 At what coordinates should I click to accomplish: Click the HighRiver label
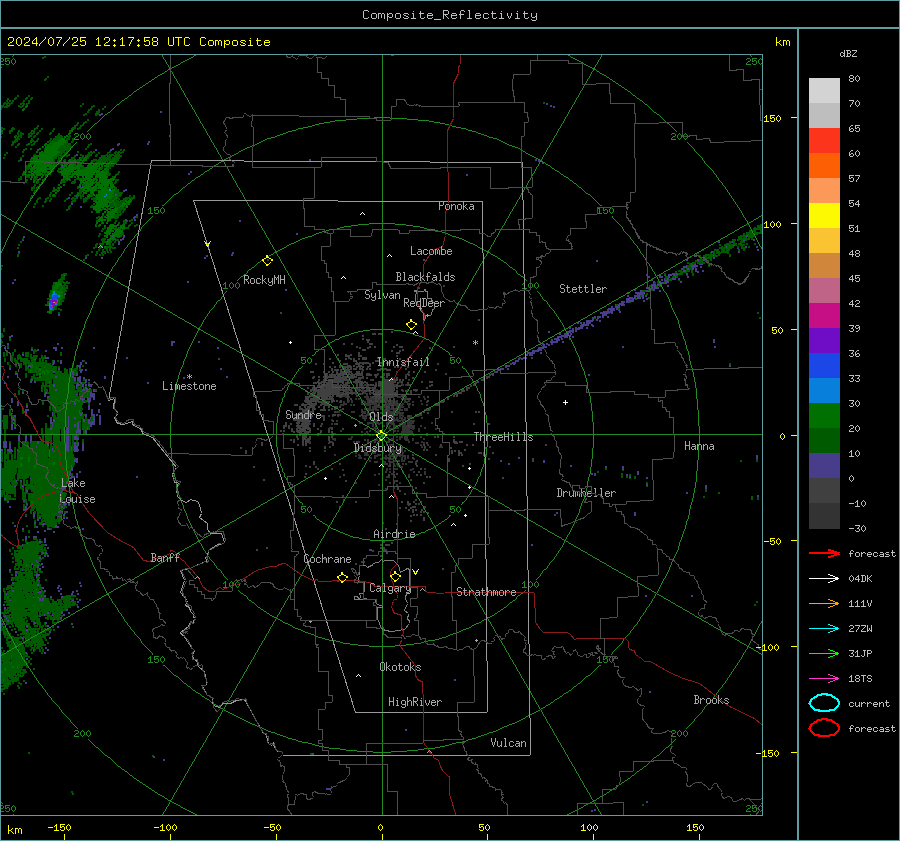[414, 702]
